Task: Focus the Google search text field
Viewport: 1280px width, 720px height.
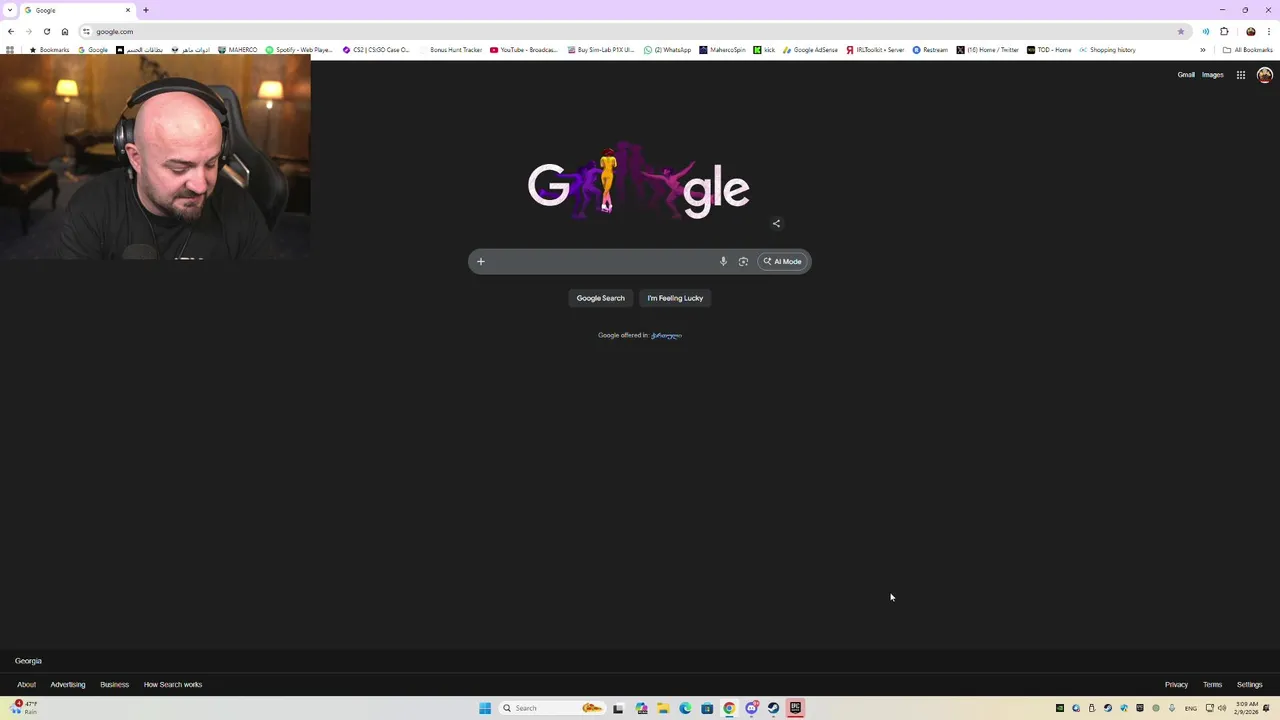Action: pyautogui.click(x=600, y=262)
